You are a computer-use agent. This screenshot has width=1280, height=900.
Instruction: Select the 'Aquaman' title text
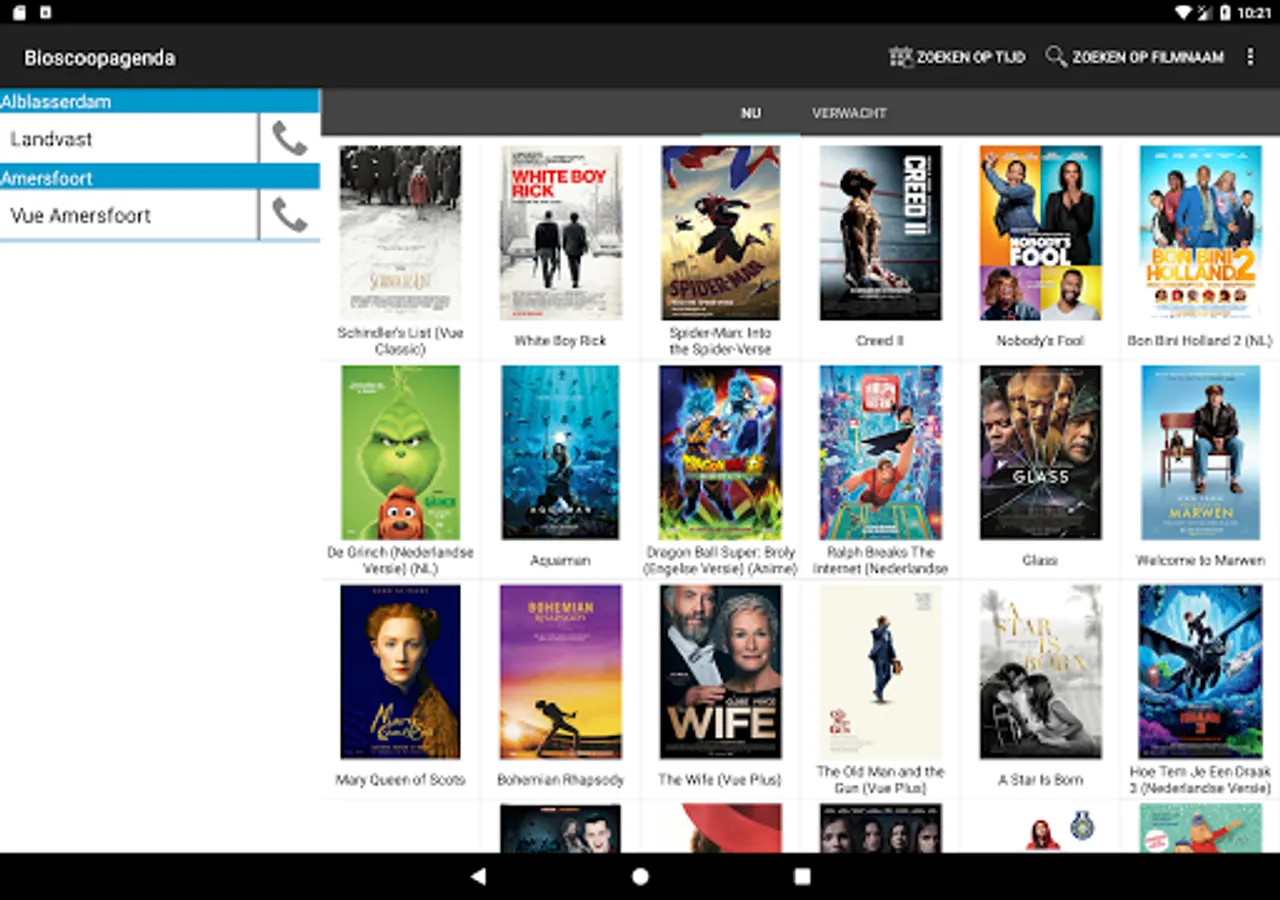click(x=560, y=561)
